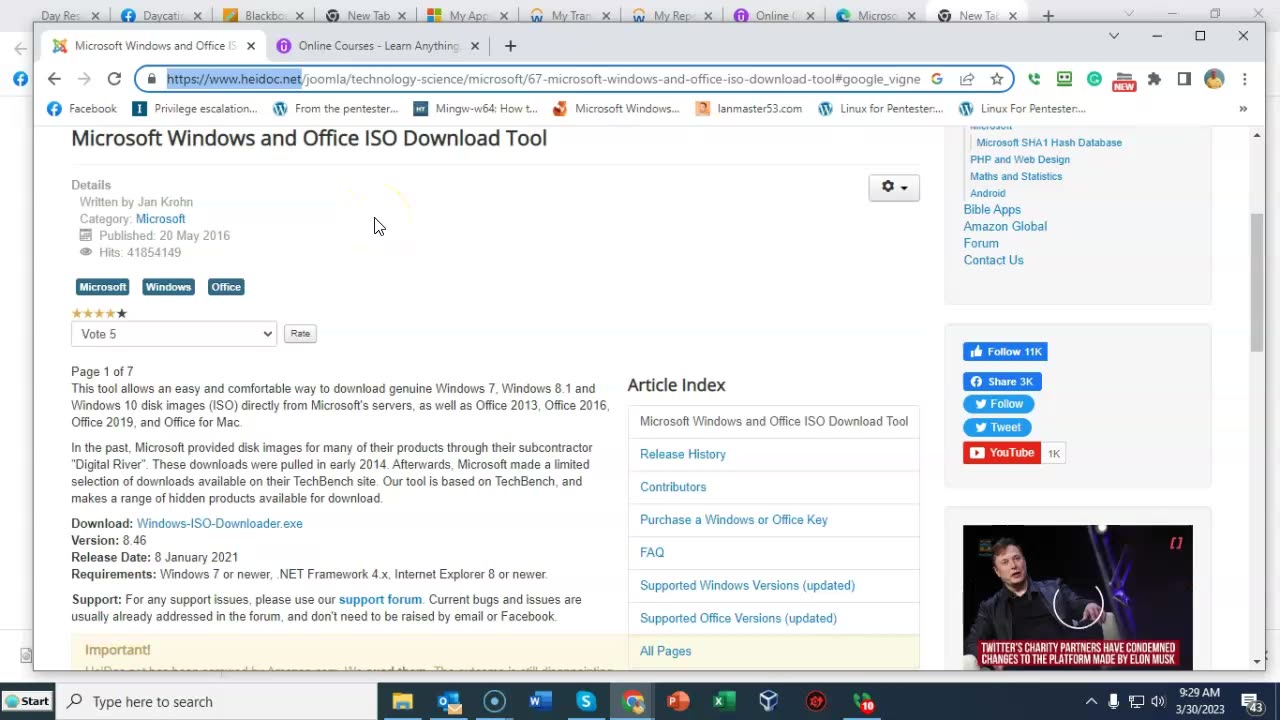Open PowerPoint from the taskbar
This screenshot has width=1280, height=720.
[678, 701]
